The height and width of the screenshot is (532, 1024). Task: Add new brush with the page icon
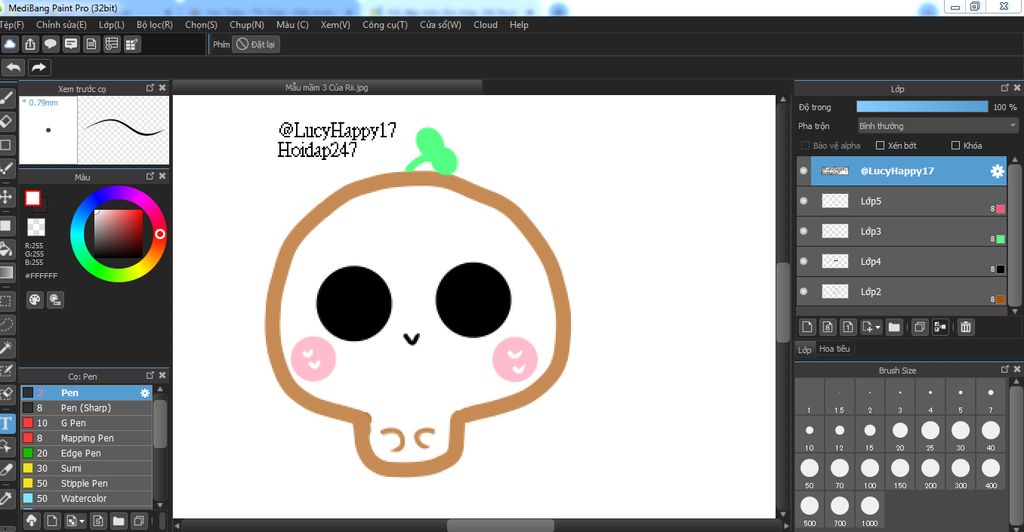[x=52, y=521]
